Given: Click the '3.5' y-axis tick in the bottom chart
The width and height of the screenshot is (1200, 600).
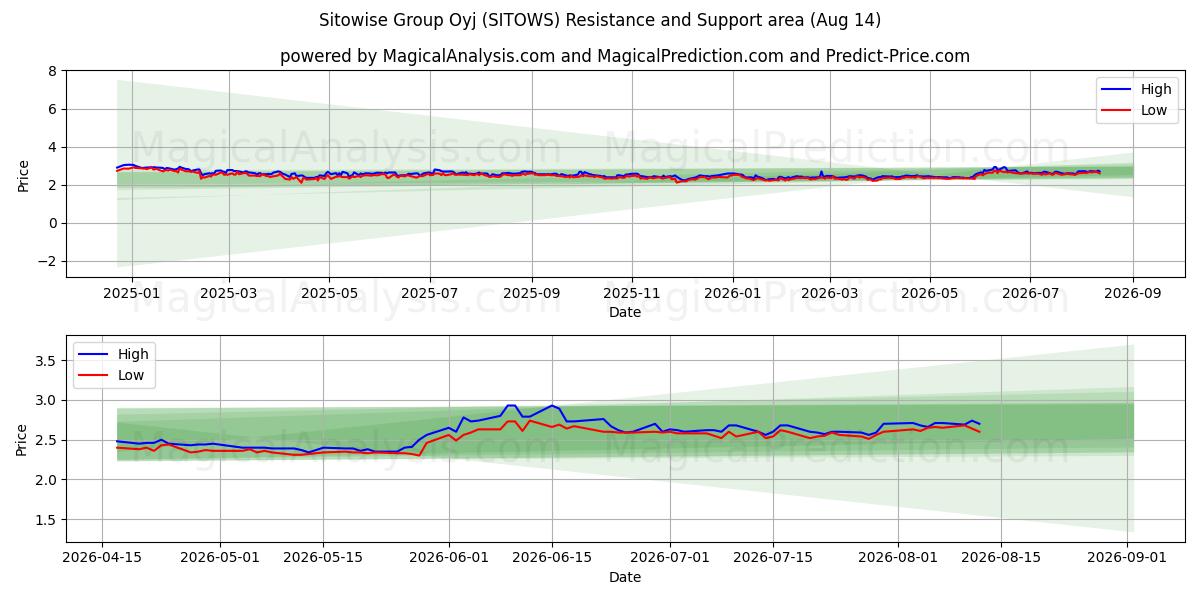Looking at the screenshot, I should tap(48, 360).
